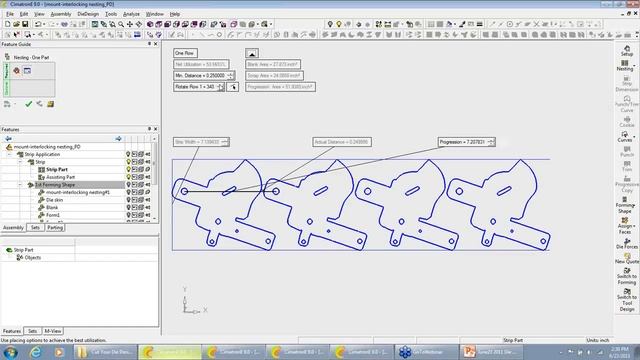
Task: Open Internet Explorer from the taskbar
Action: 36,351
